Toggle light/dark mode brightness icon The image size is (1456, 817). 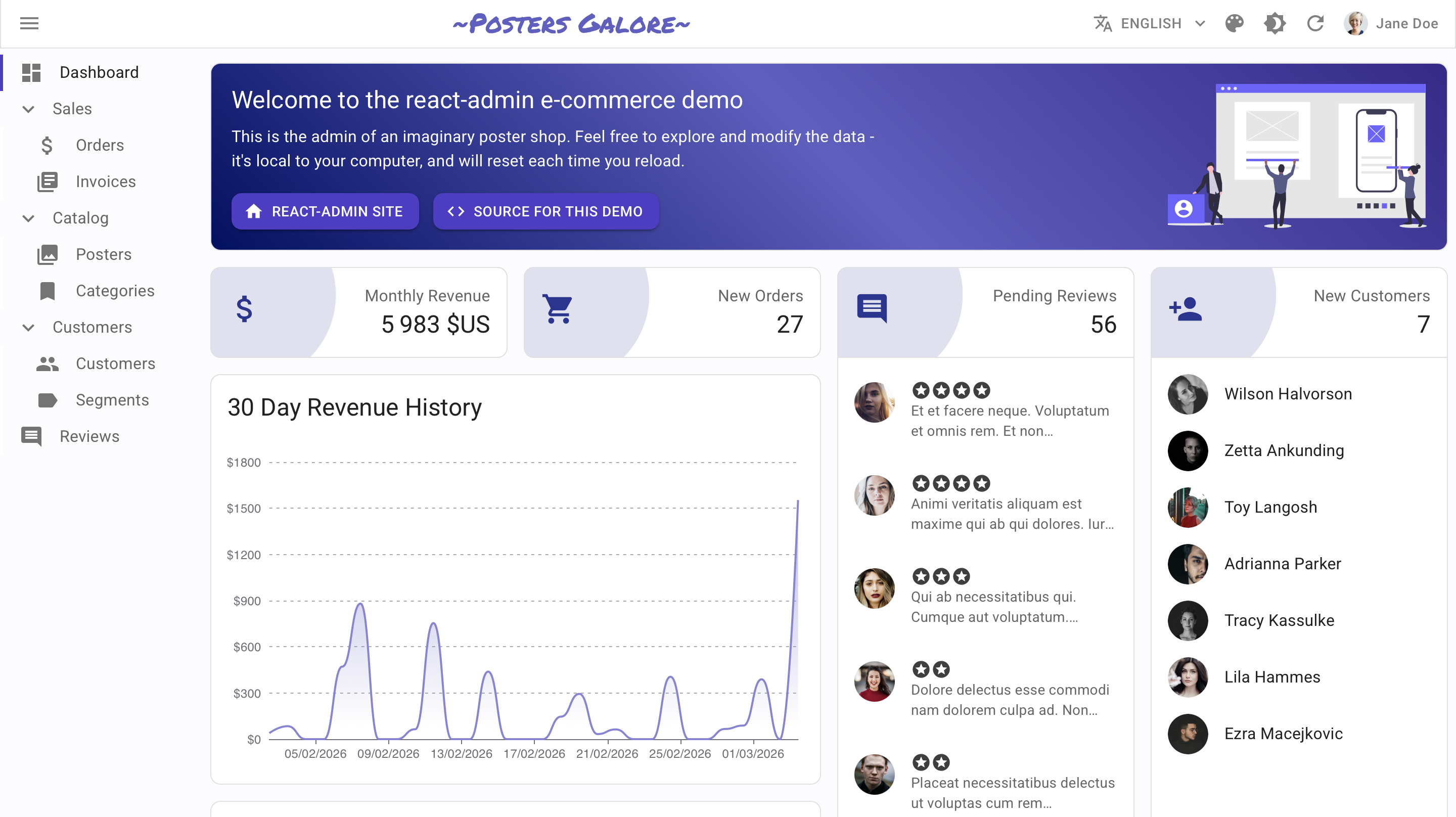(1275, 23)
